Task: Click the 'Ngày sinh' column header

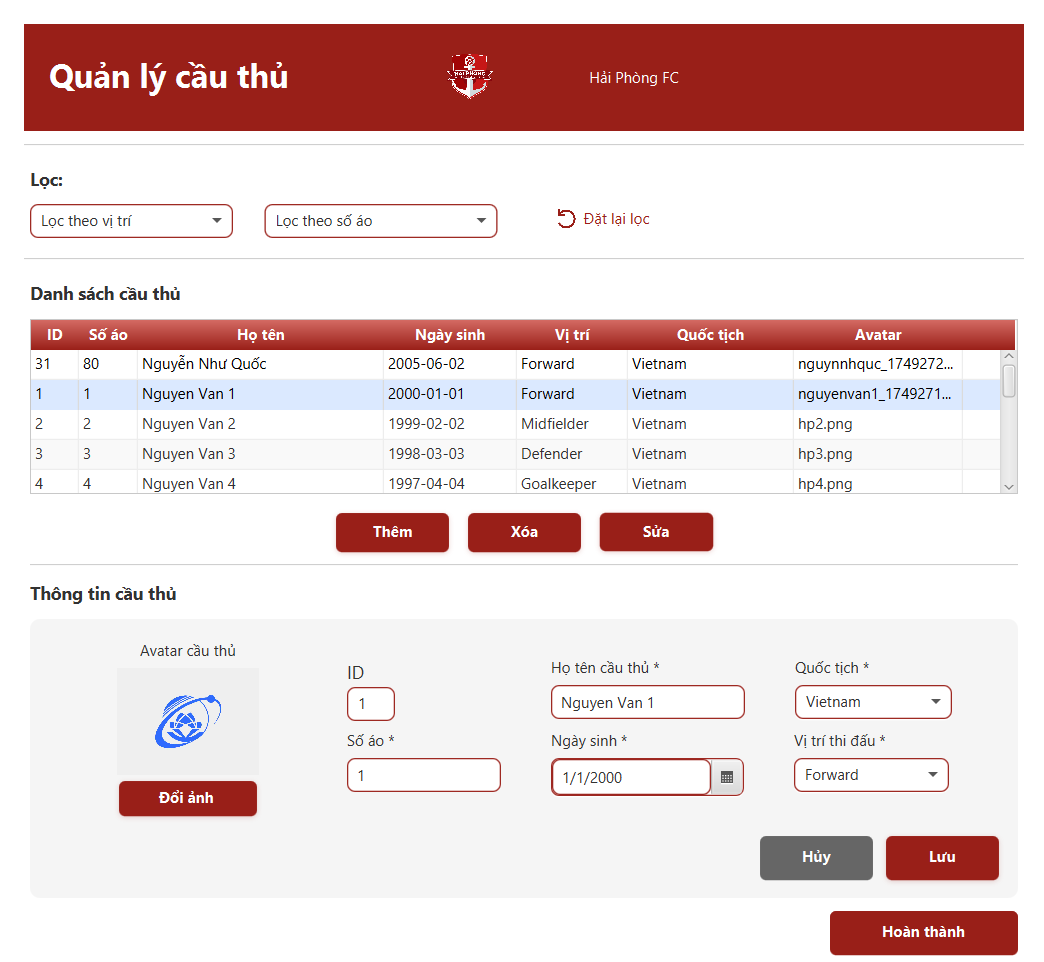Action: coord(449,335)
